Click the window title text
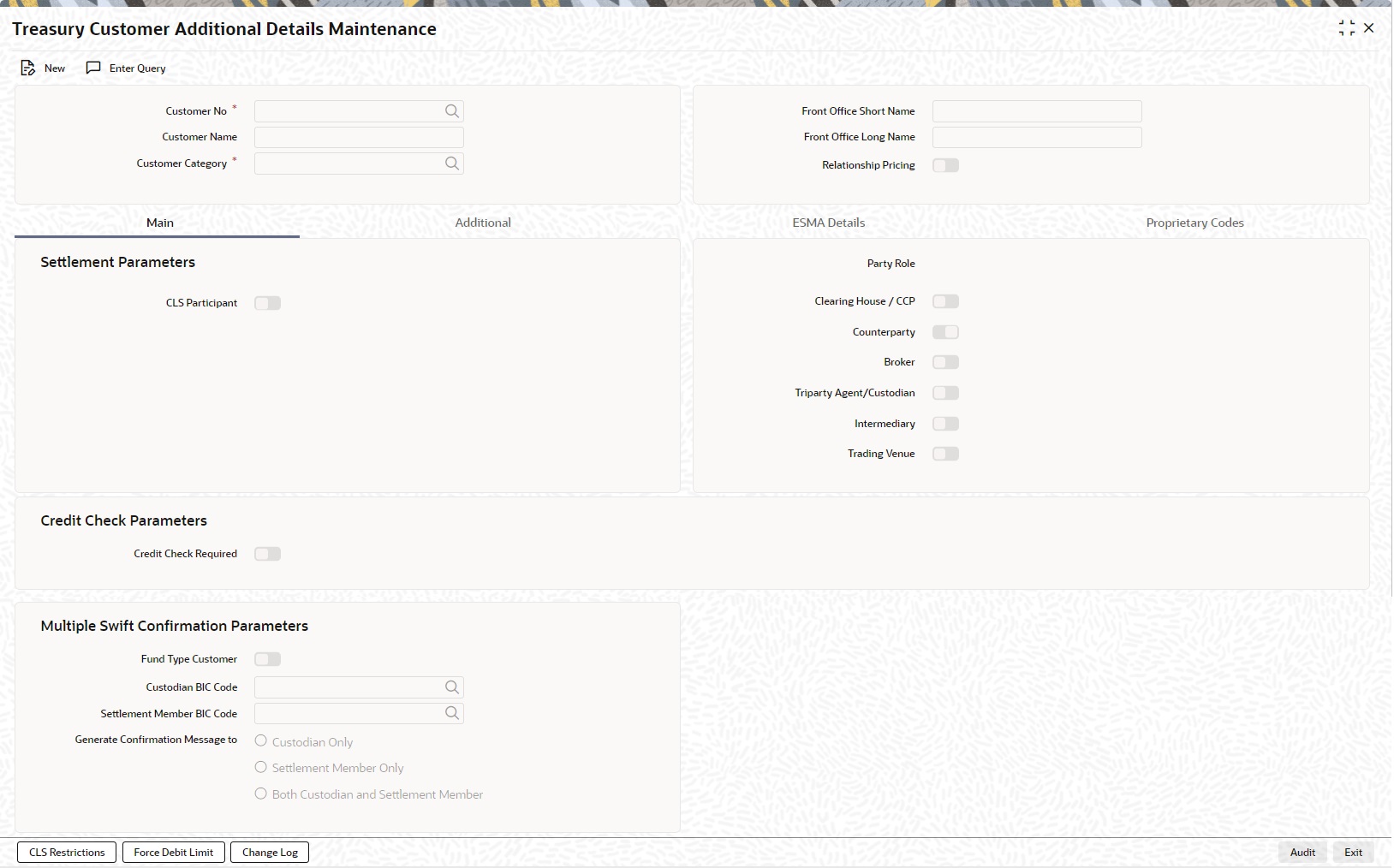The height and width of the screenshot is (868, 1394). coord(224,29)
